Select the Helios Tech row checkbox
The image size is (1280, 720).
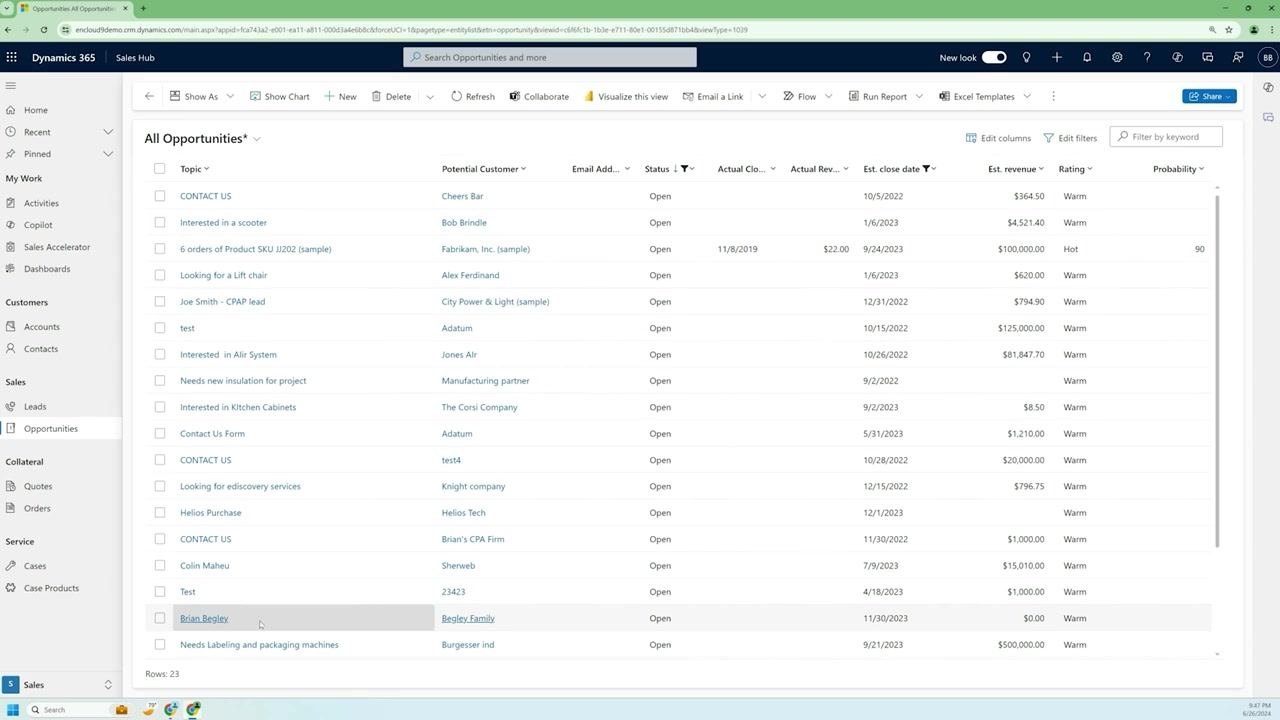click(159, 512)
